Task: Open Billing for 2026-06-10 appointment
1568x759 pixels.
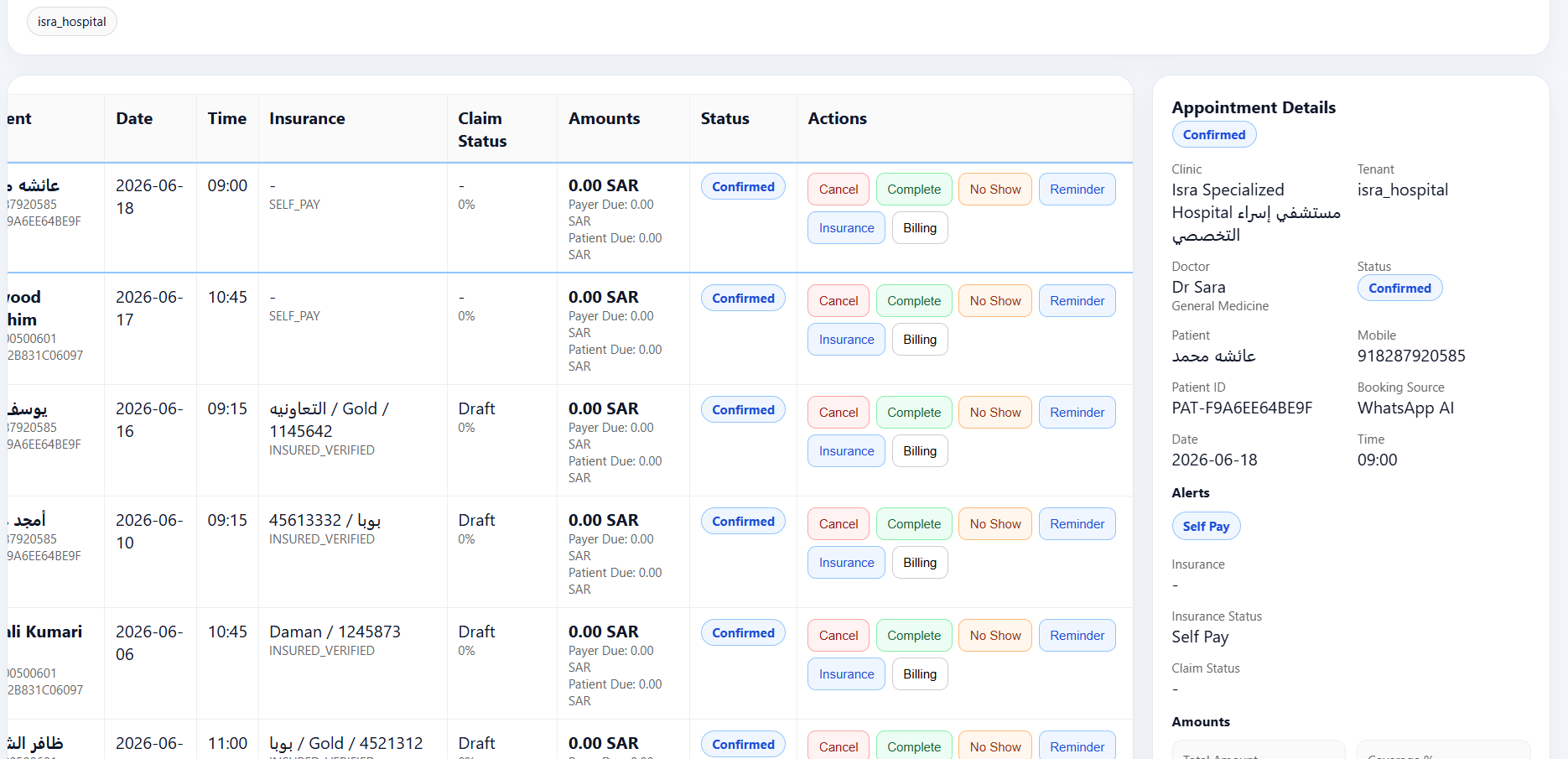Action: pyautogui.click(x=920, y=563)
